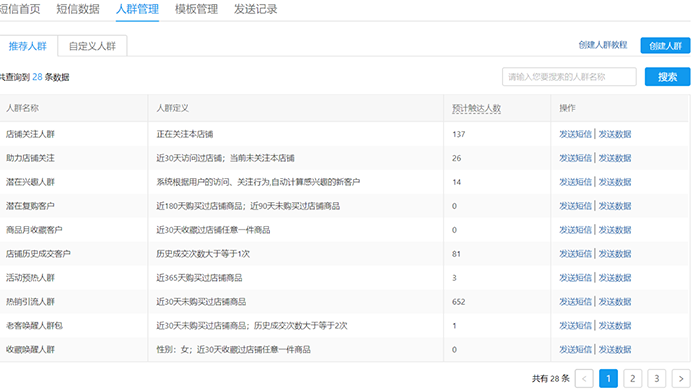Go to page 2 of results

pyautogui.click(x=633, y=379)
